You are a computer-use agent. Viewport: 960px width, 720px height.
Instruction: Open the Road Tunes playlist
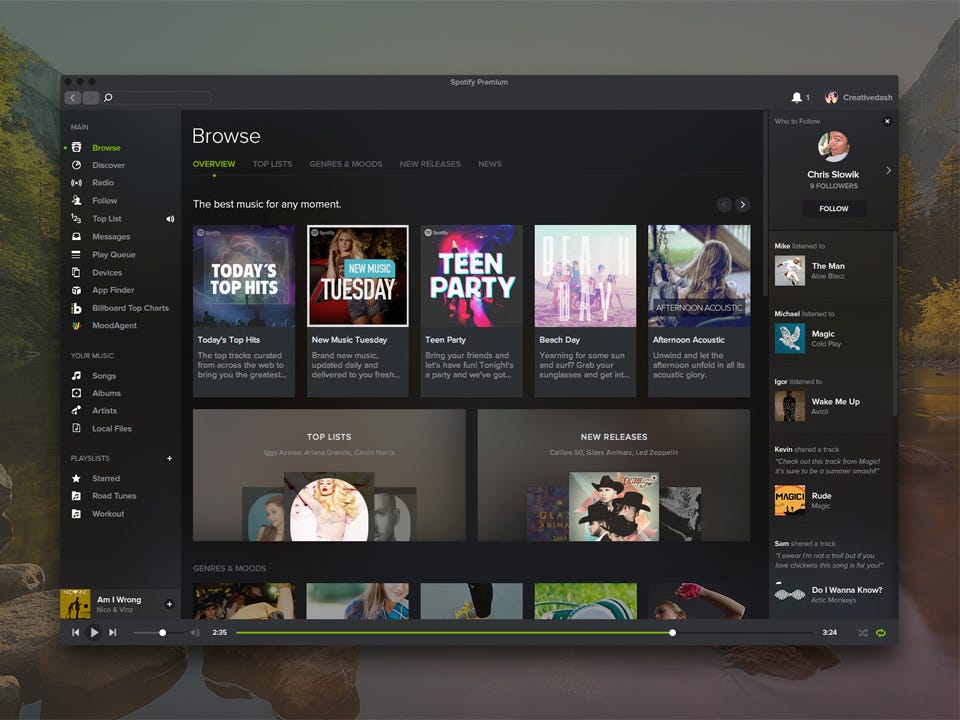[x=114, y=496]
